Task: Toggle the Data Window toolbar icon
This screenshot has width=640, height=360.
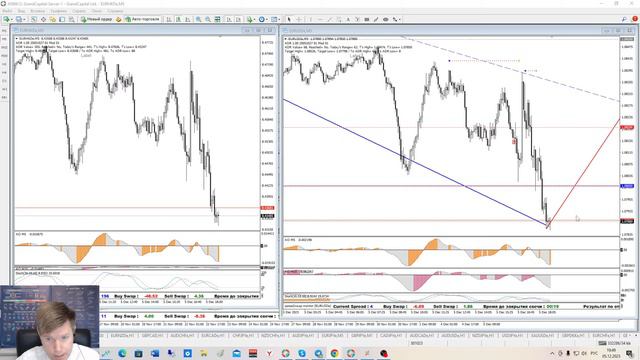Action: click(43, 19)
